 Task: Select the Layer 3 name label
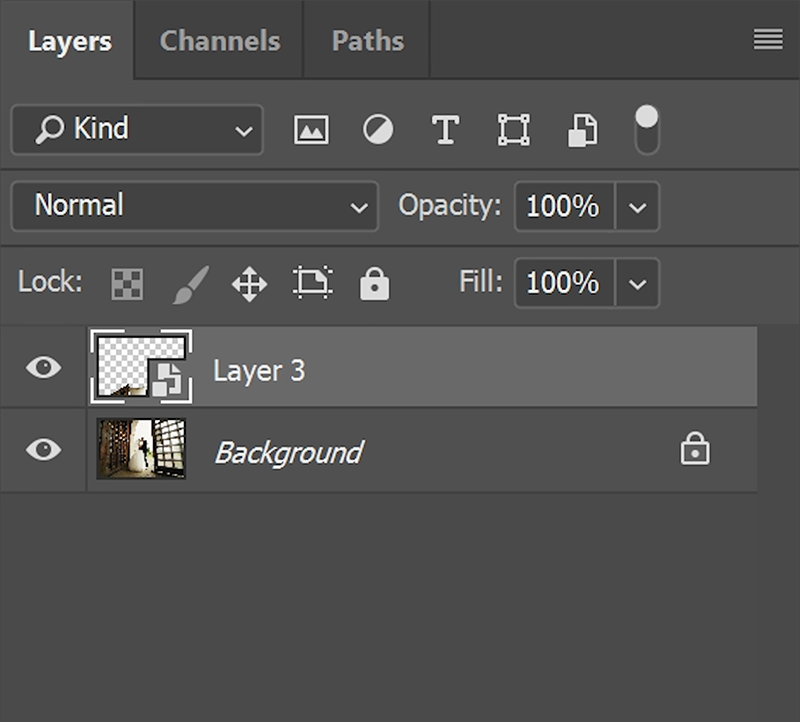[259, 369]
